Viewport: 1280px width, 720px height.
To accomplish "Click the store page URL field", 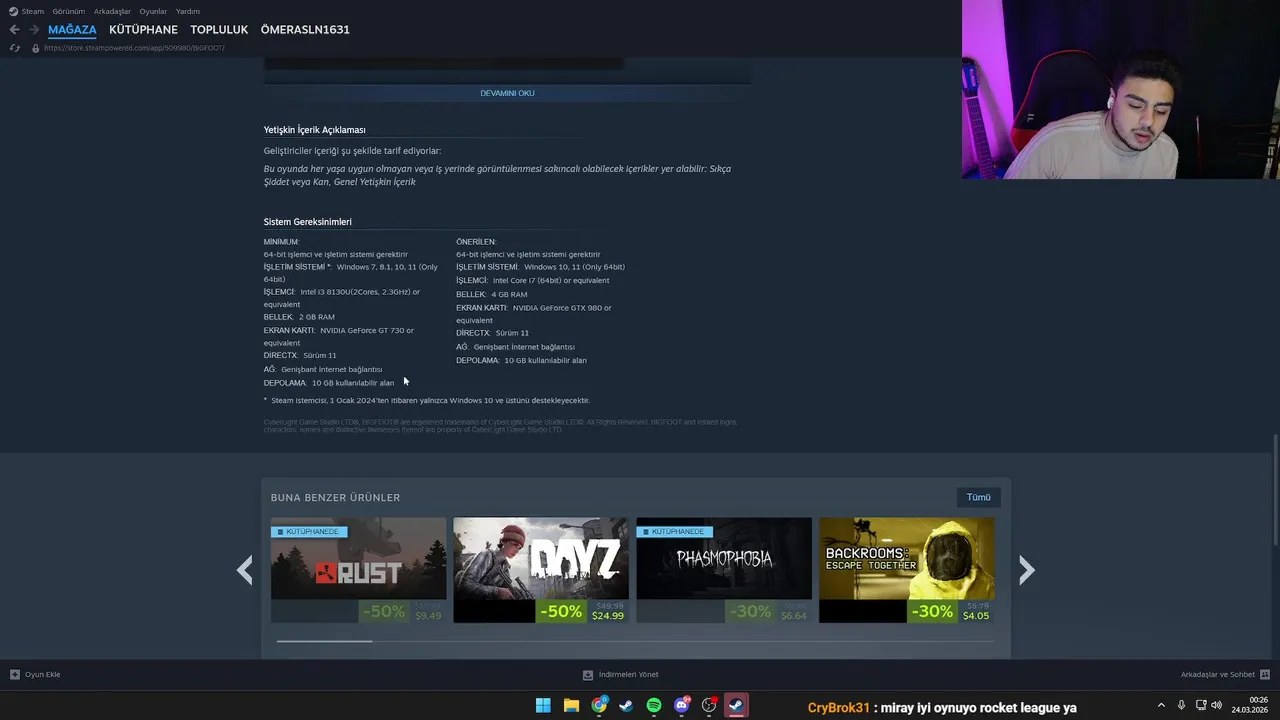I will point(134,48).
